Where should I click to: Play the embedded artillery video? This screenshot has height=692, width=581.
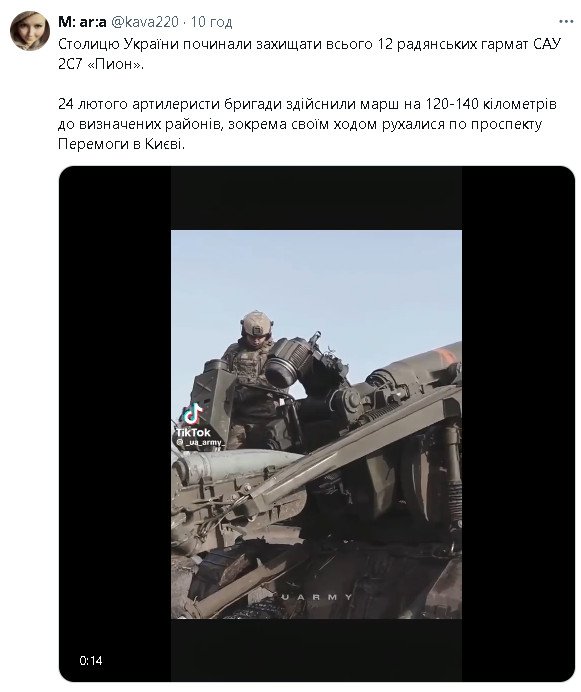[317, 424]
